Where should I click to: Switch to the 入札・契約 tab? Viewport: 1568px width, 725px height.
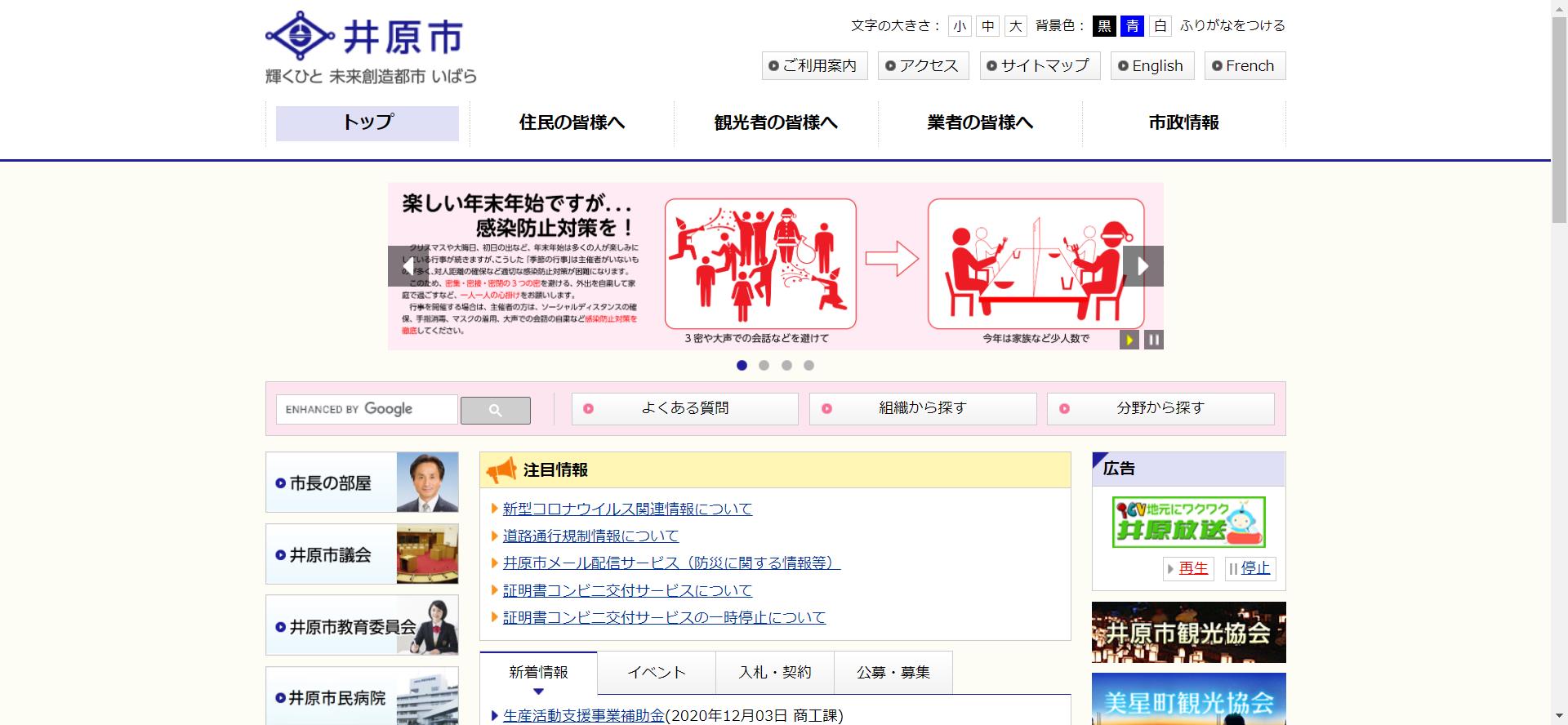tap(774, 673)
